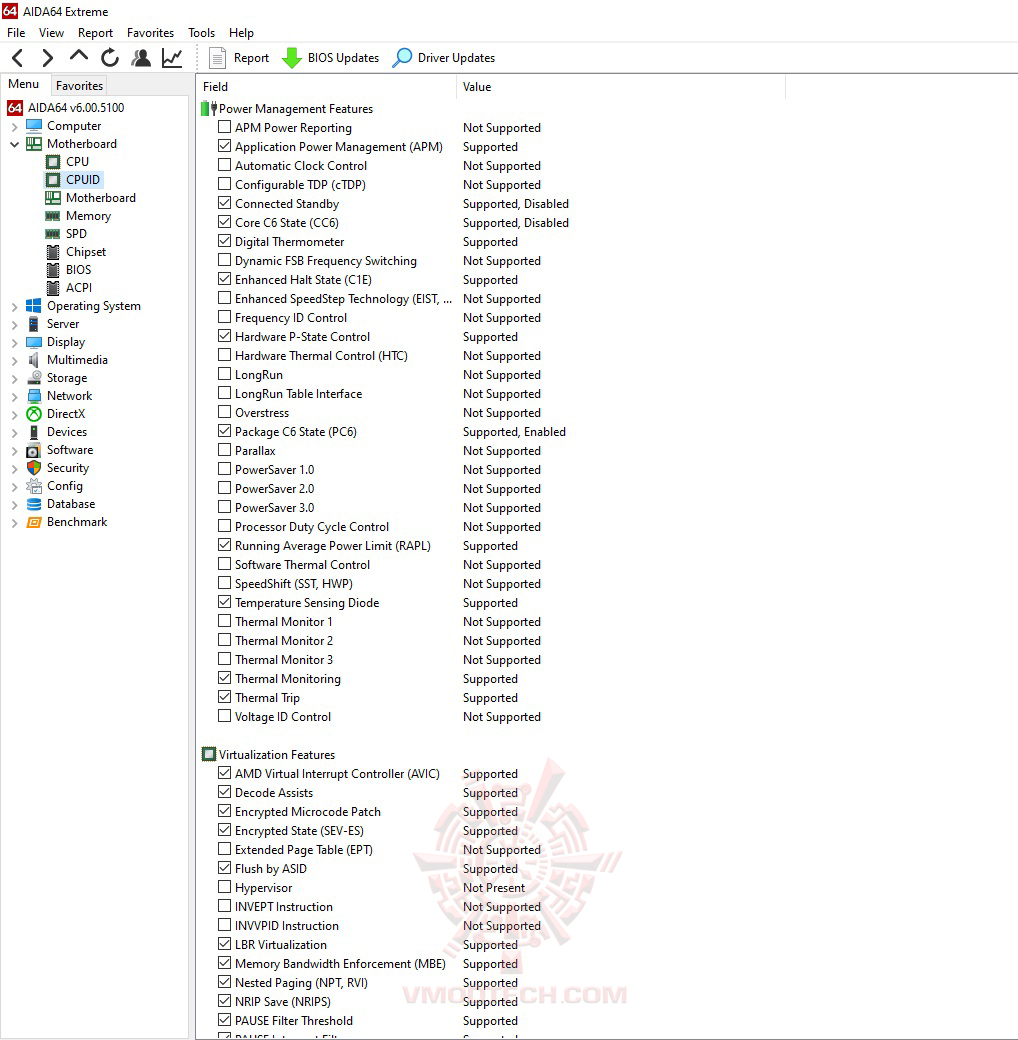Select the Power Management Features group header

click(296, 109)
